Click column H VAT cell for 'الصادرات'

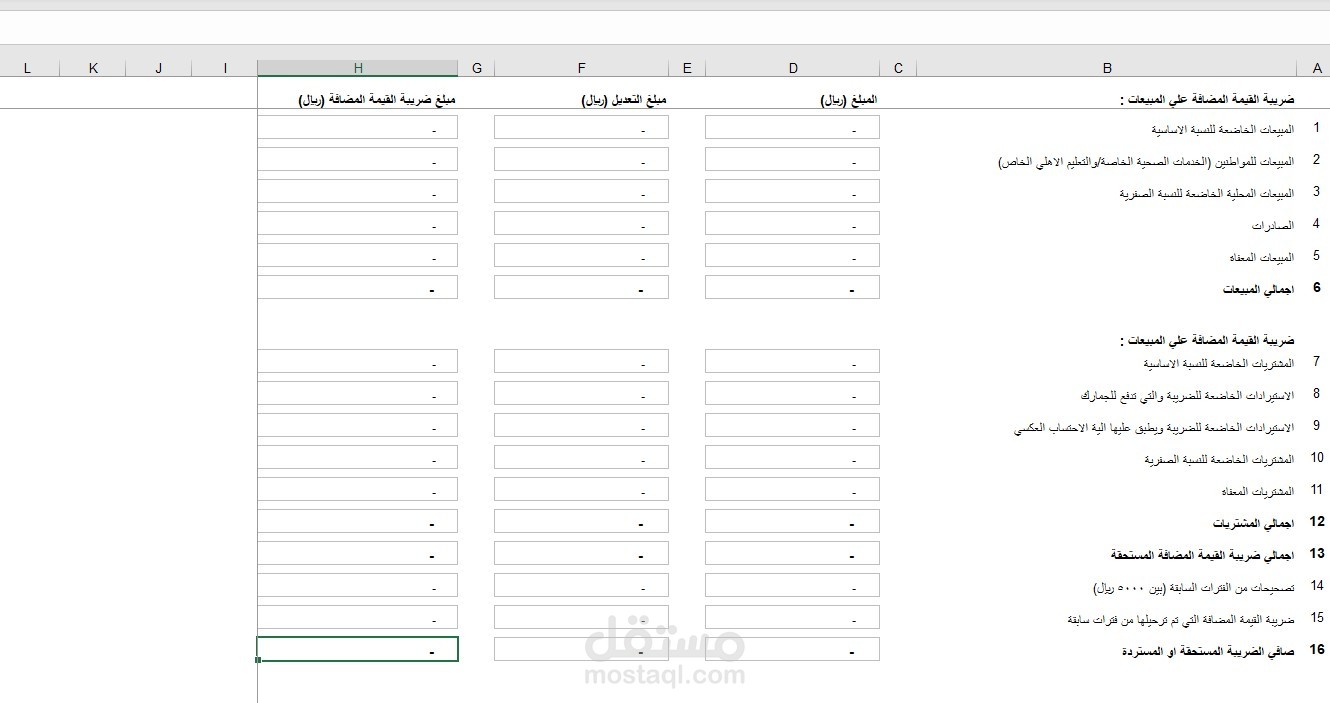358,223
